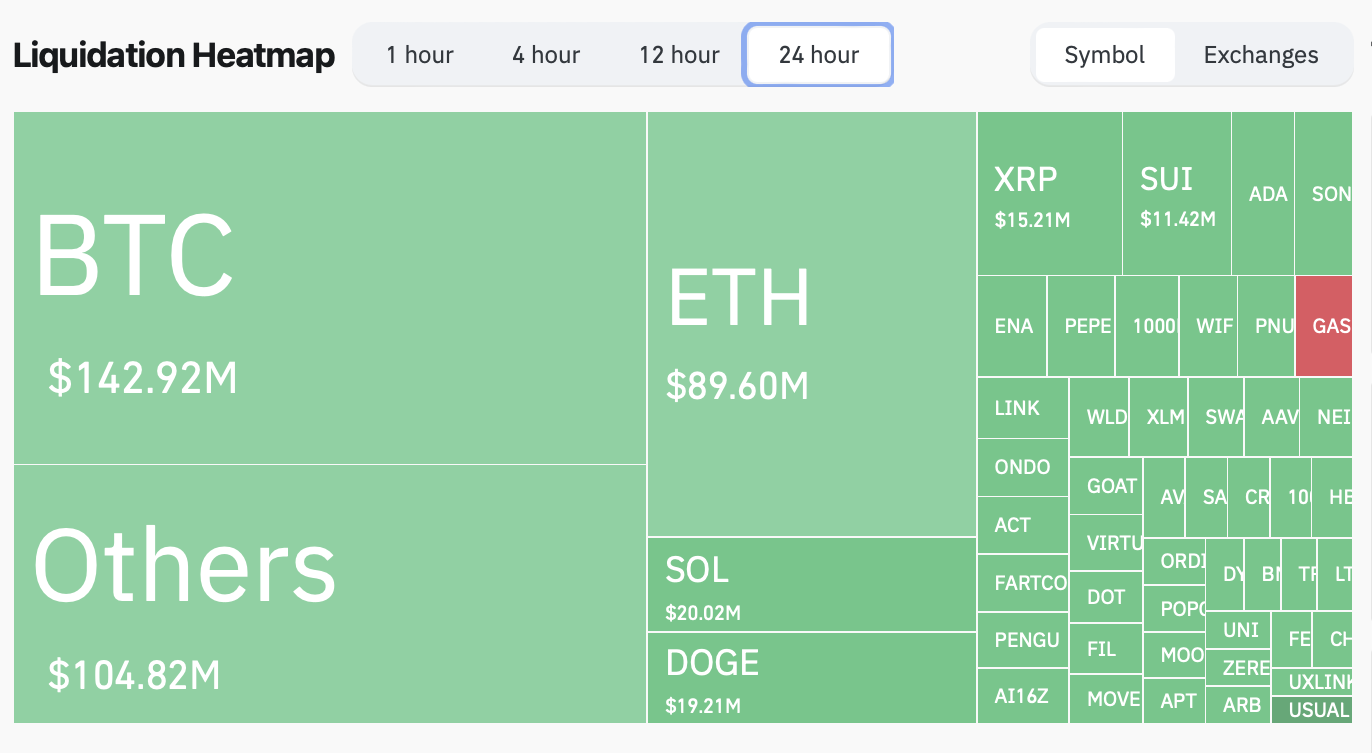Select the XRP $15.21M tile
This screenshot has height=753, width=1372.
point(1049,193)
